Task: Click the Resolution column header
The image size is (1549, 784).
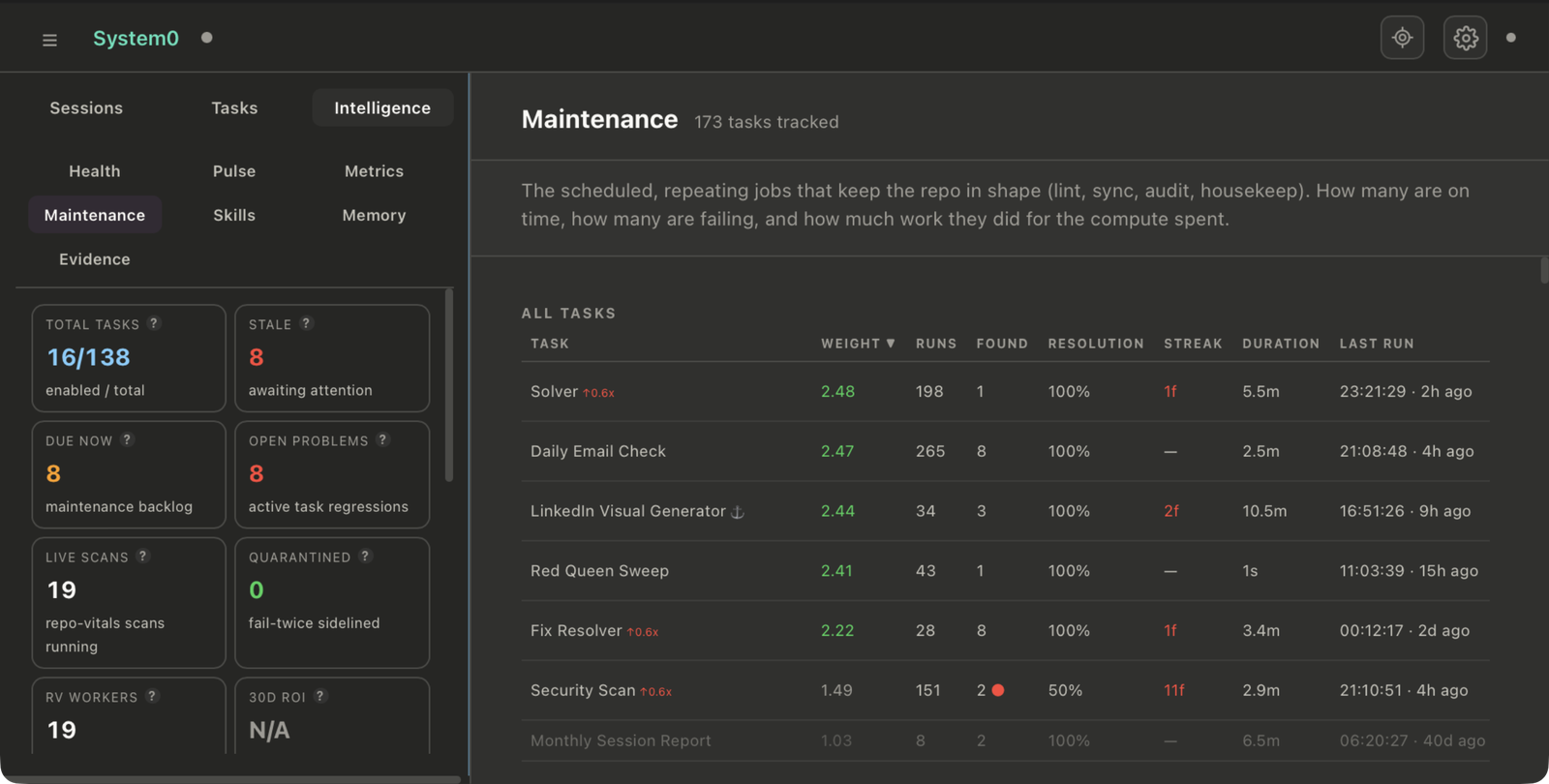Action: point(1096,344)
